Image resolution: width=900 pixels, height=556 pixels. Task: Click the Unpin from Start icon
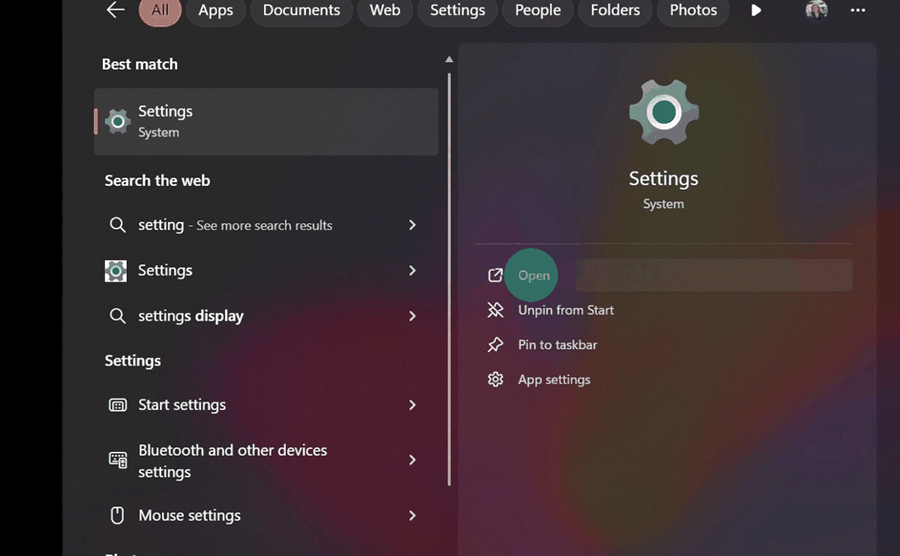click(495, 310)
